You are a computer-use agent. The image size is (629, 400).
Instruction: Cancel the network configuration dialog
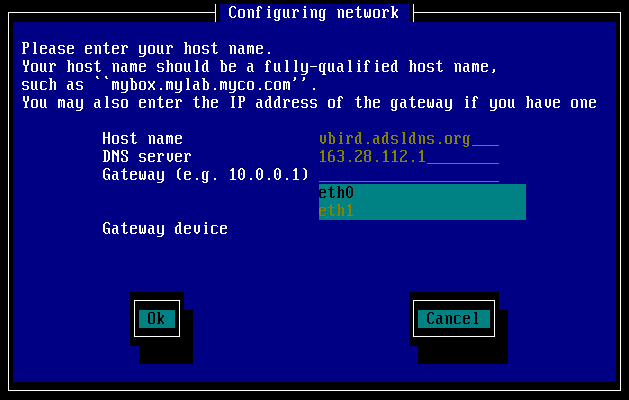[x=454, y=319]
